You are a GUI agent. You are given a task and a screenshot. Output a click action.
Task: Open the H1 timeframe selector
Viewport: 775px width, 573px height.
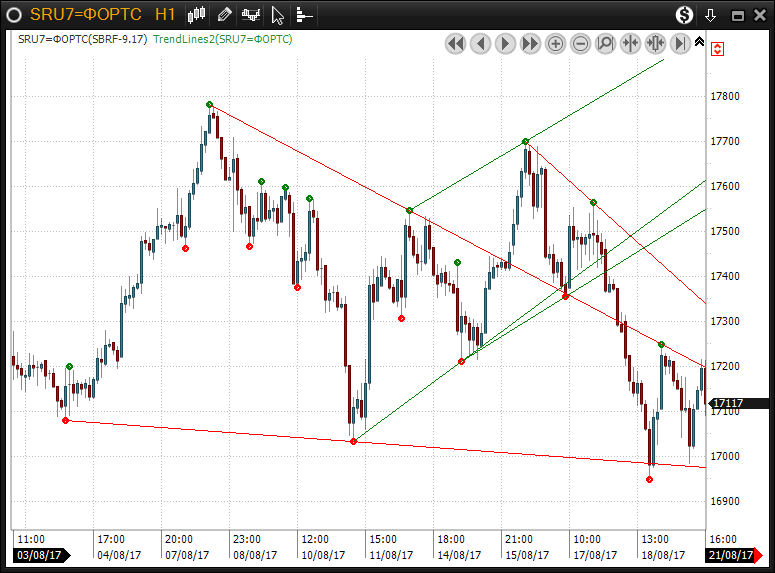pyautogui.click(x=165, y=15)
